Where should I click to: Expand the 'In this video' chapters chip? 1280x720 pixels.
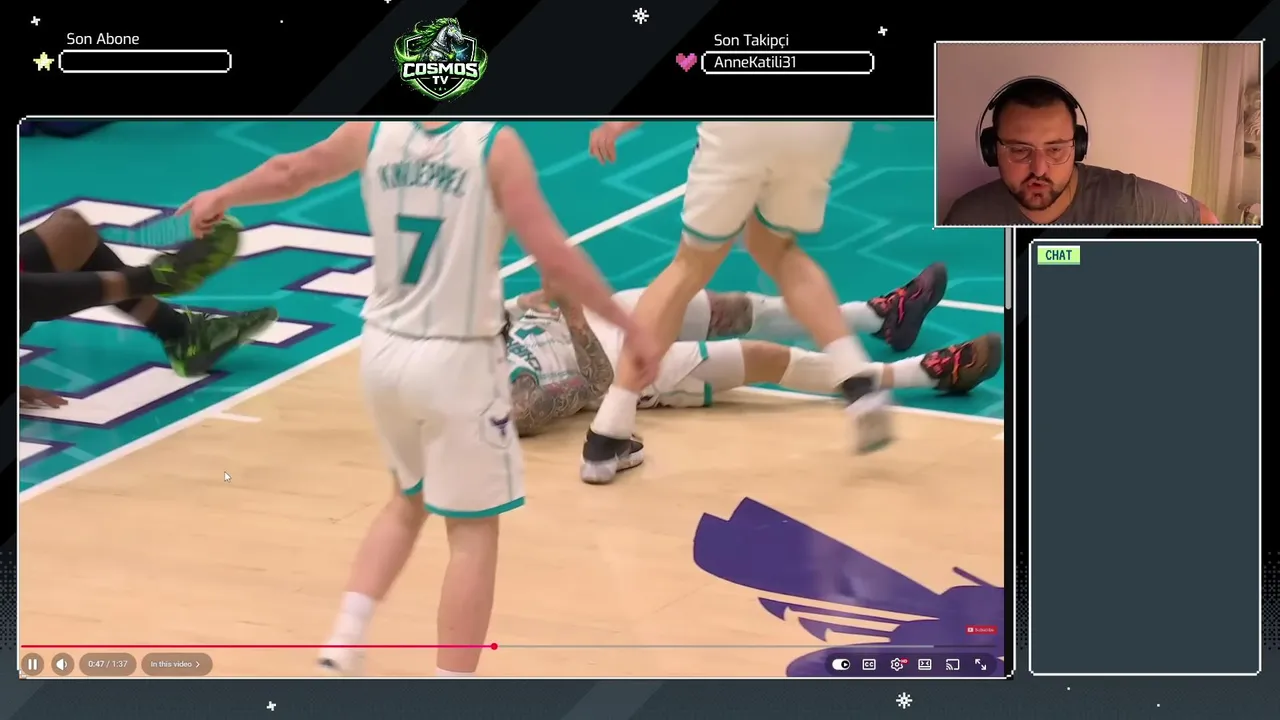(x=176, y=664)
